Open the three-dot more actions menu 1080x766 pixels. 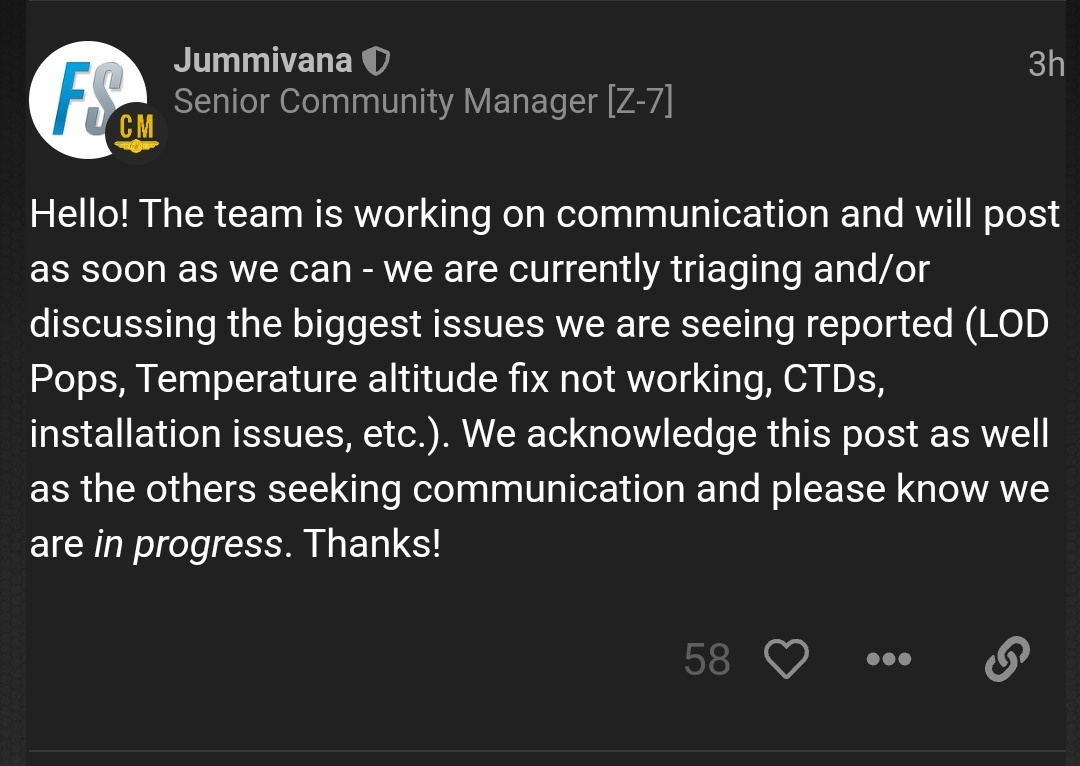[889, 660]
